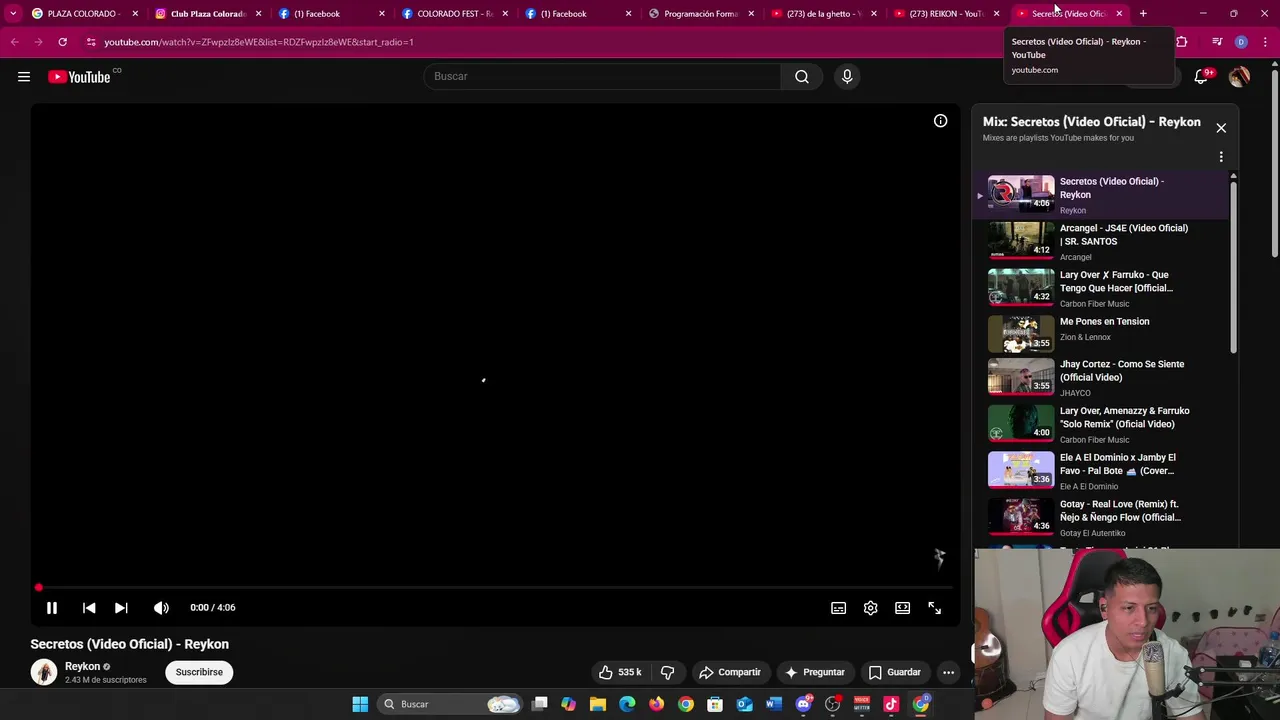Click the playlist panel scrollbar
Viewport: 1280px width, 720px height.
tap(1233, 265)
